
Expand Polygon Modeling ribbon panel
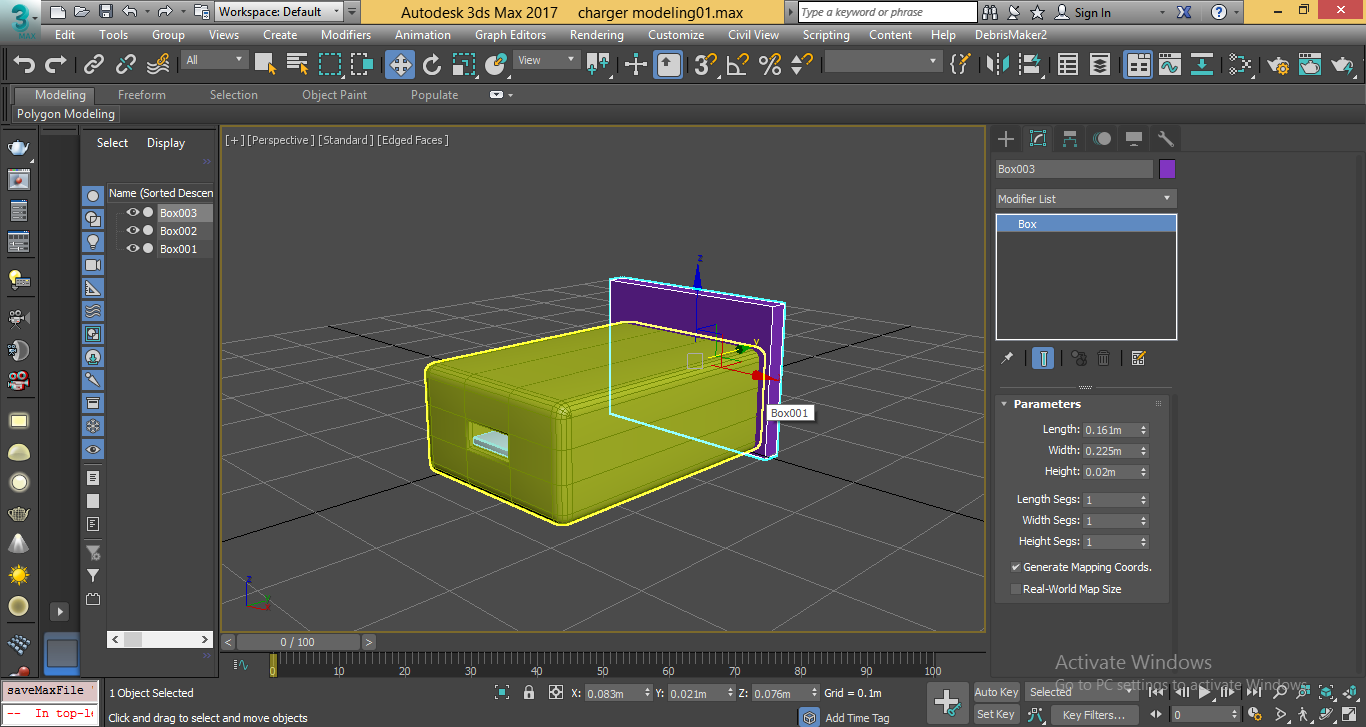[66, 114]
